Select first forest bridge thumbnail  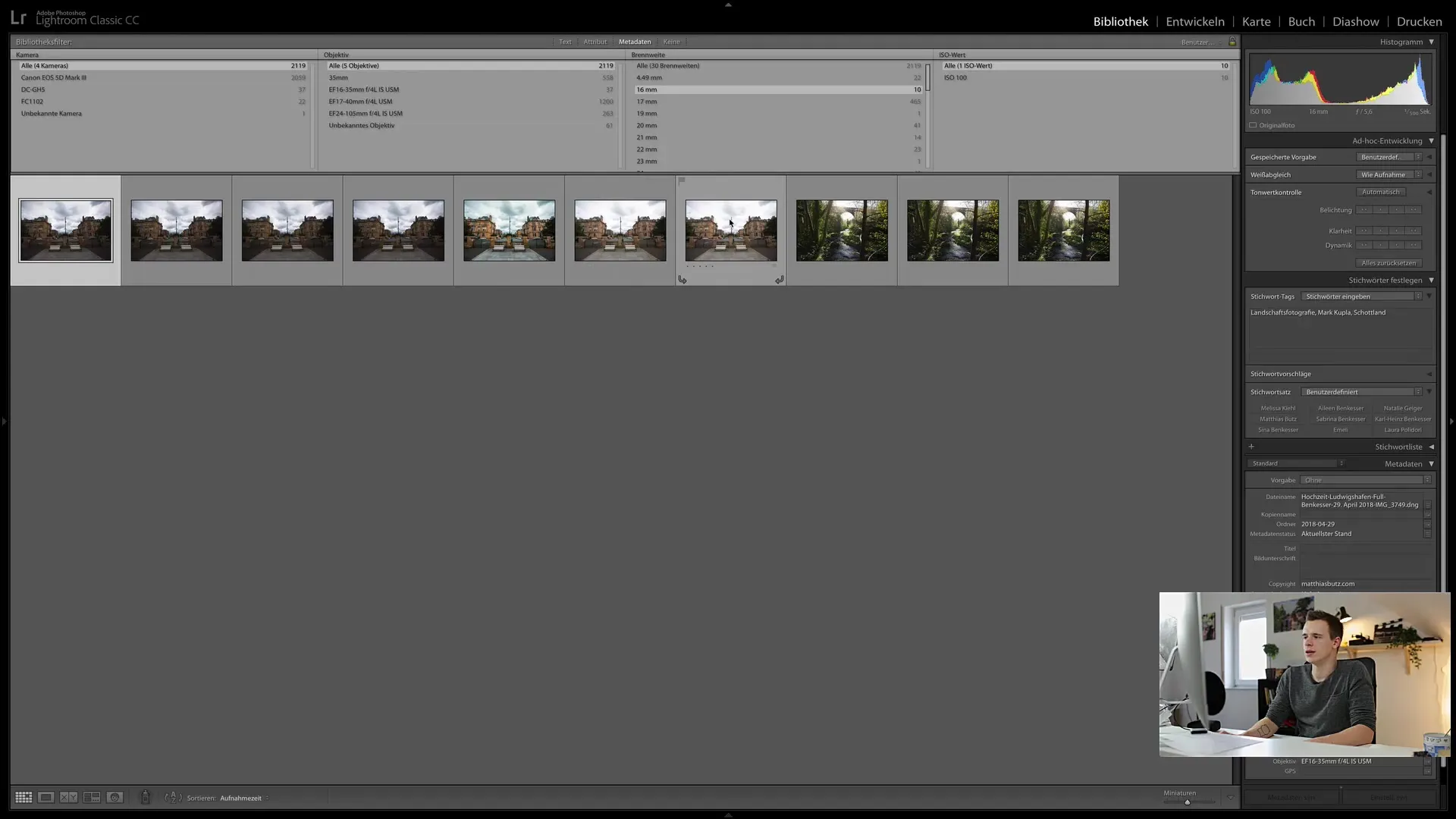tap(842, 231)
